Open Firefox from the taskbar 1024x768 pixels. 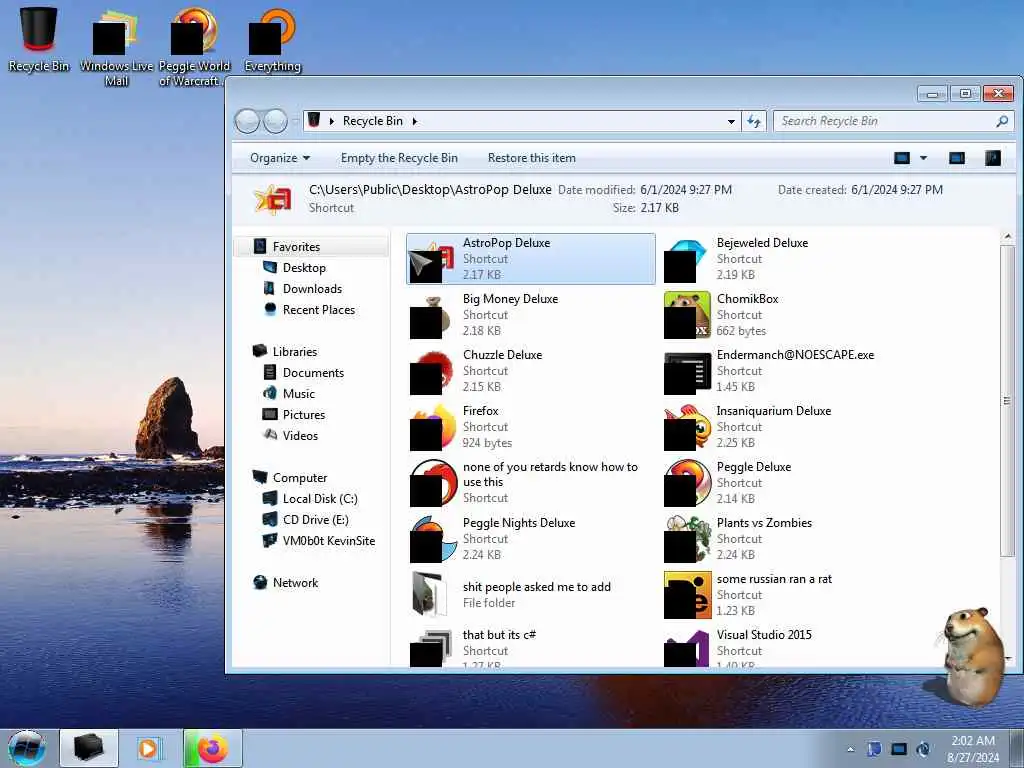[x=213, y=748]
